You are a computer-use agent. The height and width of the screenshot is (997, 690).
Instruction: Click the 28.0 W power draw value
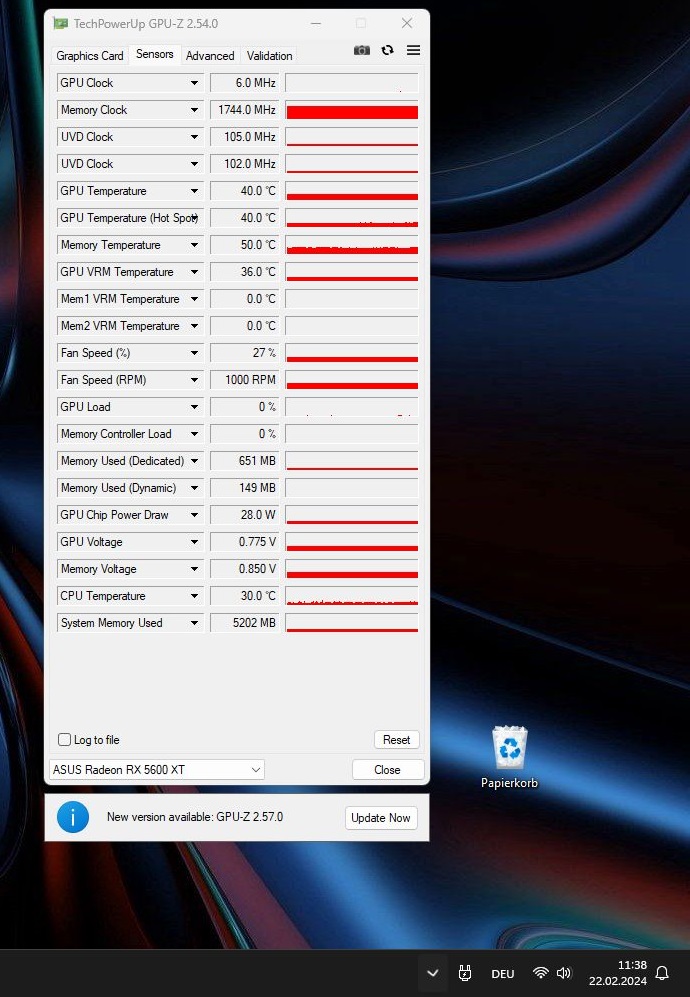[x=245, y=515]
